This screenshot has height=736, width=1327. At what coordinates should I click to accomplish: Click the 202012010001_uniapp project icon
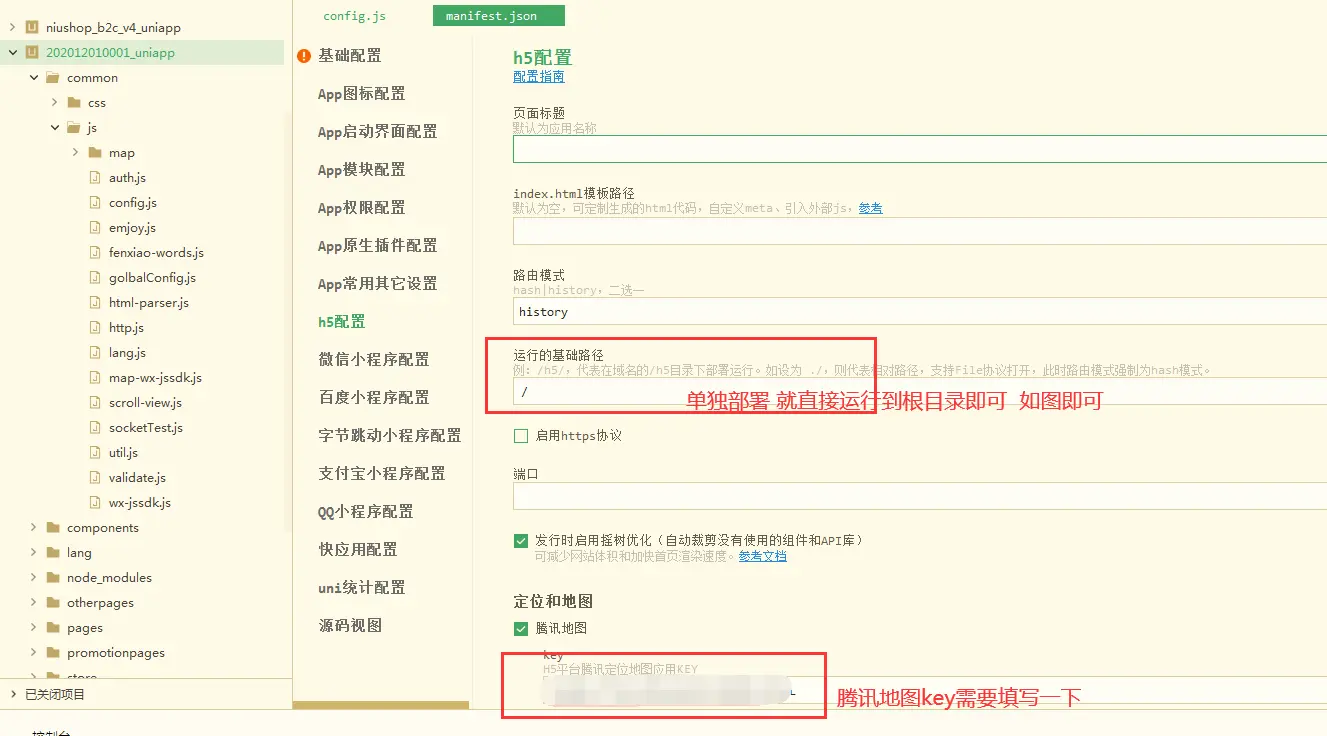(32, 53)
